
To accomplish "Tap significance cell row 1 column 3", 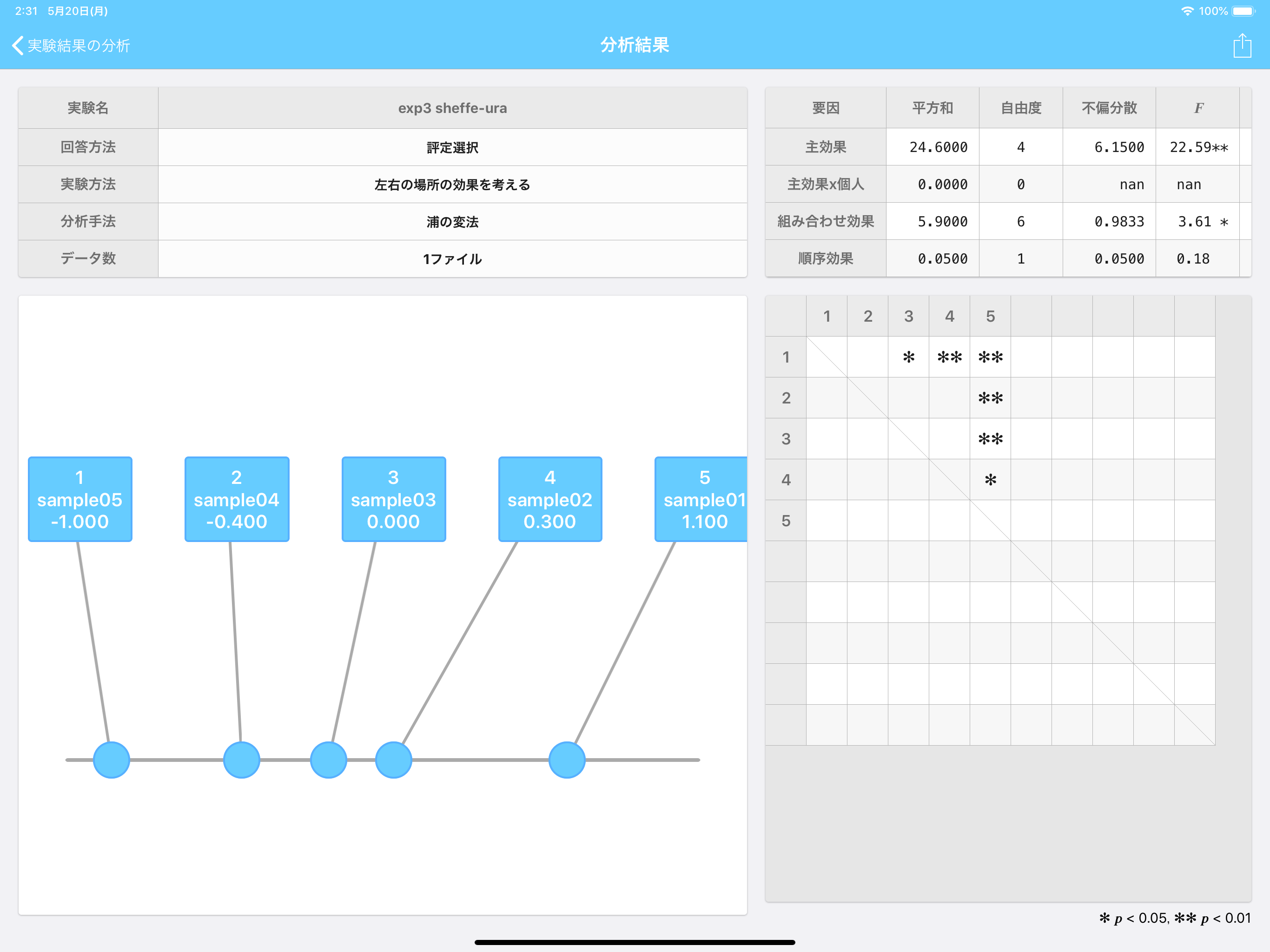I will pos(908,357).
